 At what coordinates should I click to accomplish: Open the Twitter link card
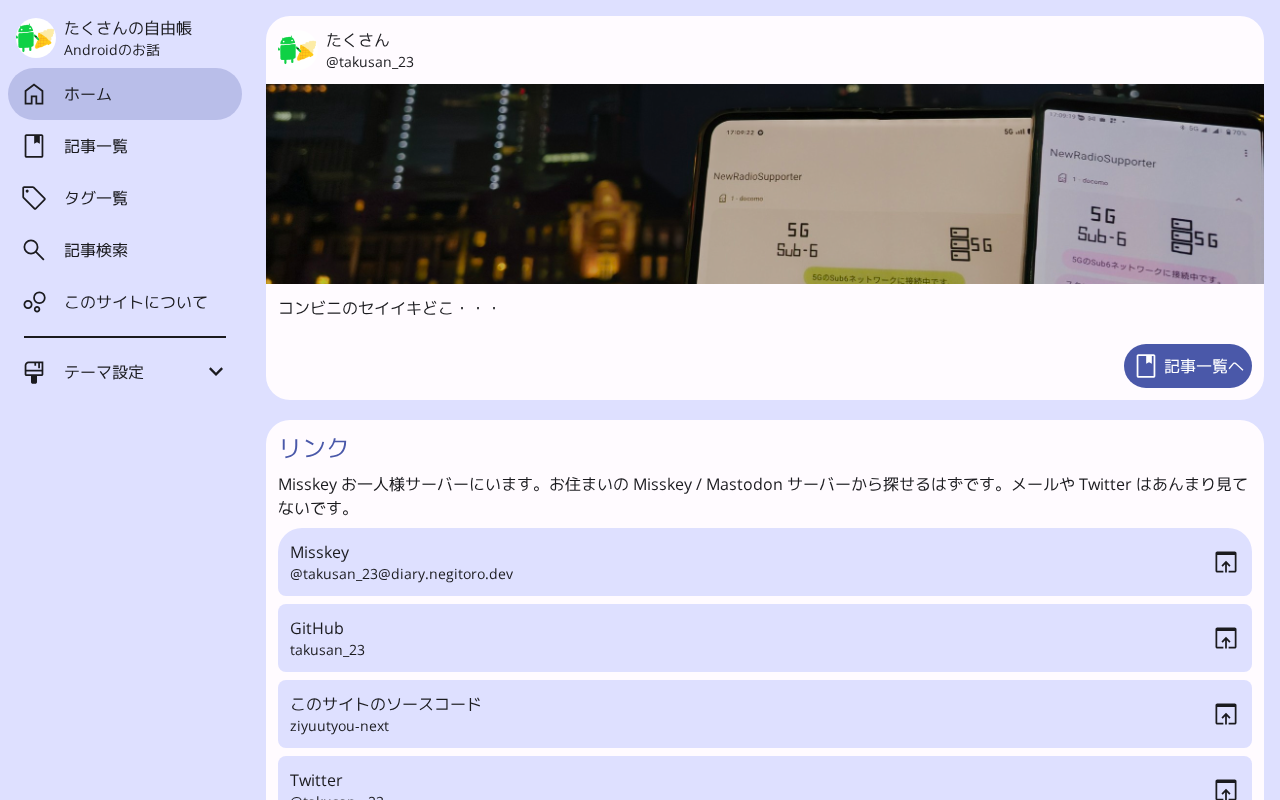(765, 778)
